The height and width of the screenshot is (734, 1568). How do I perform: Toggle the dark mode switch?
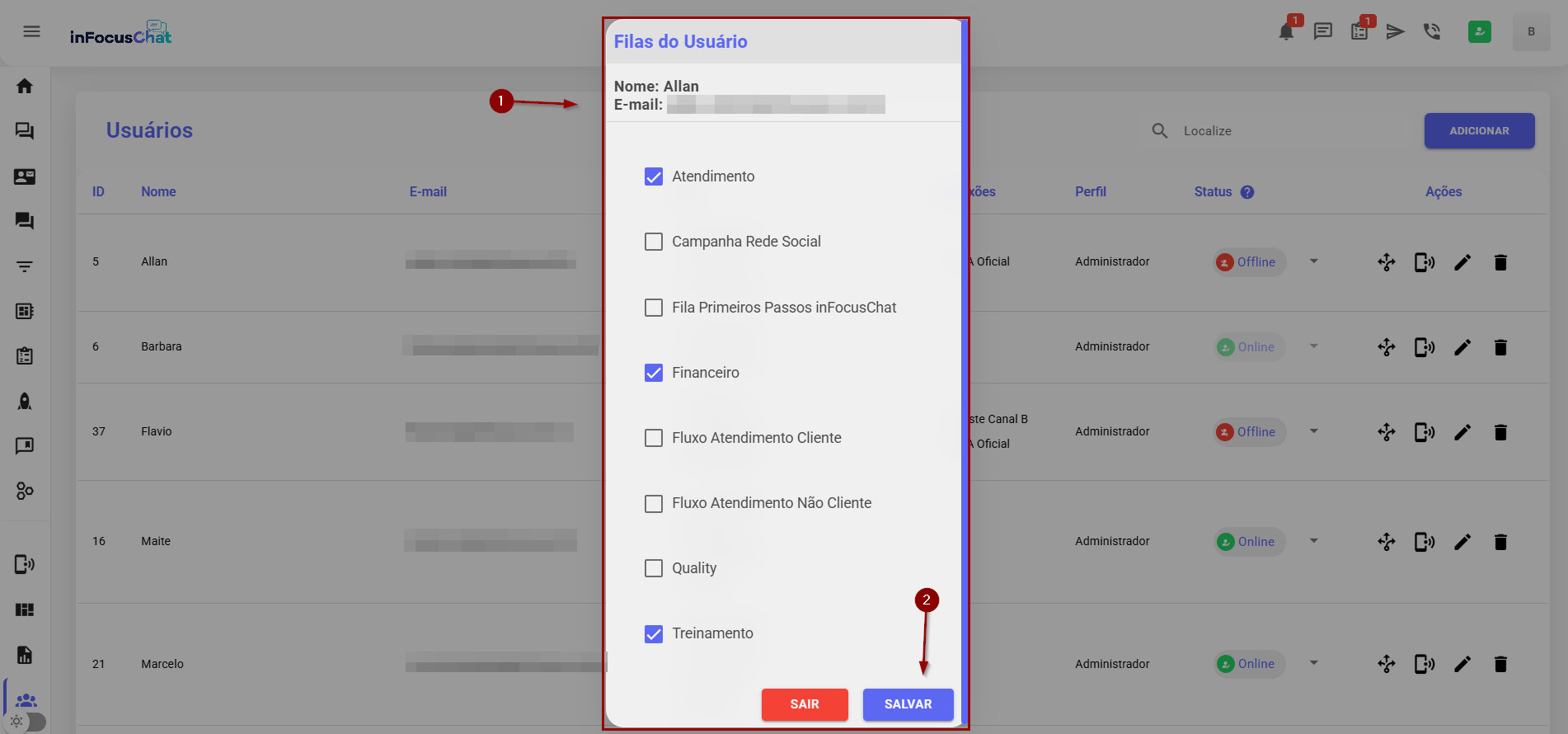tap(25, 722)
